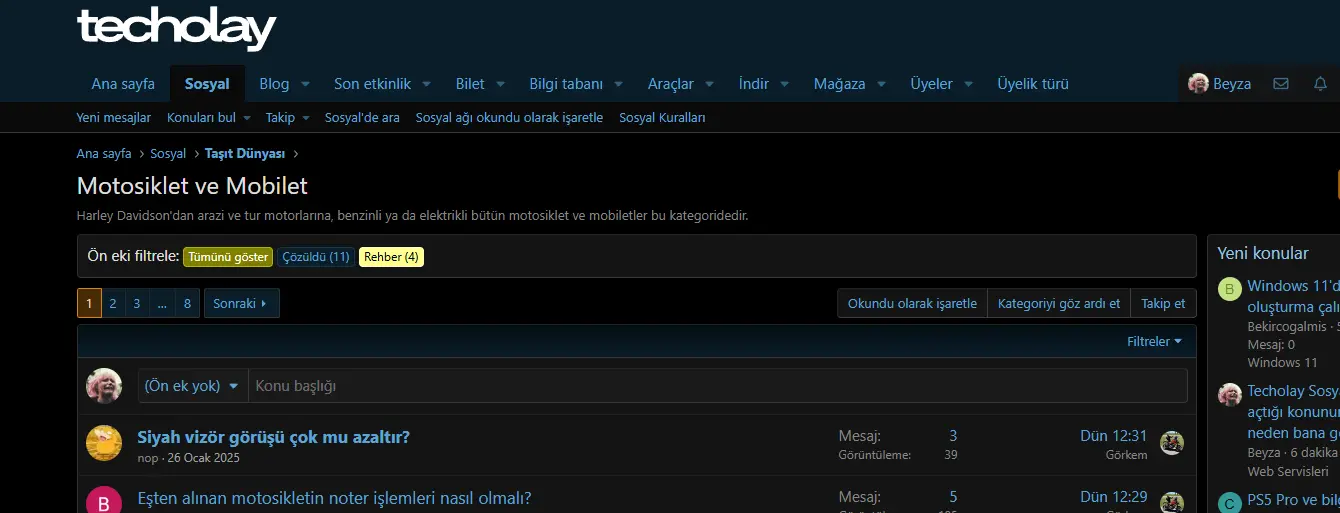
Task: Open the (Ön ek yok) prefix selector
Action: (193, 386)
